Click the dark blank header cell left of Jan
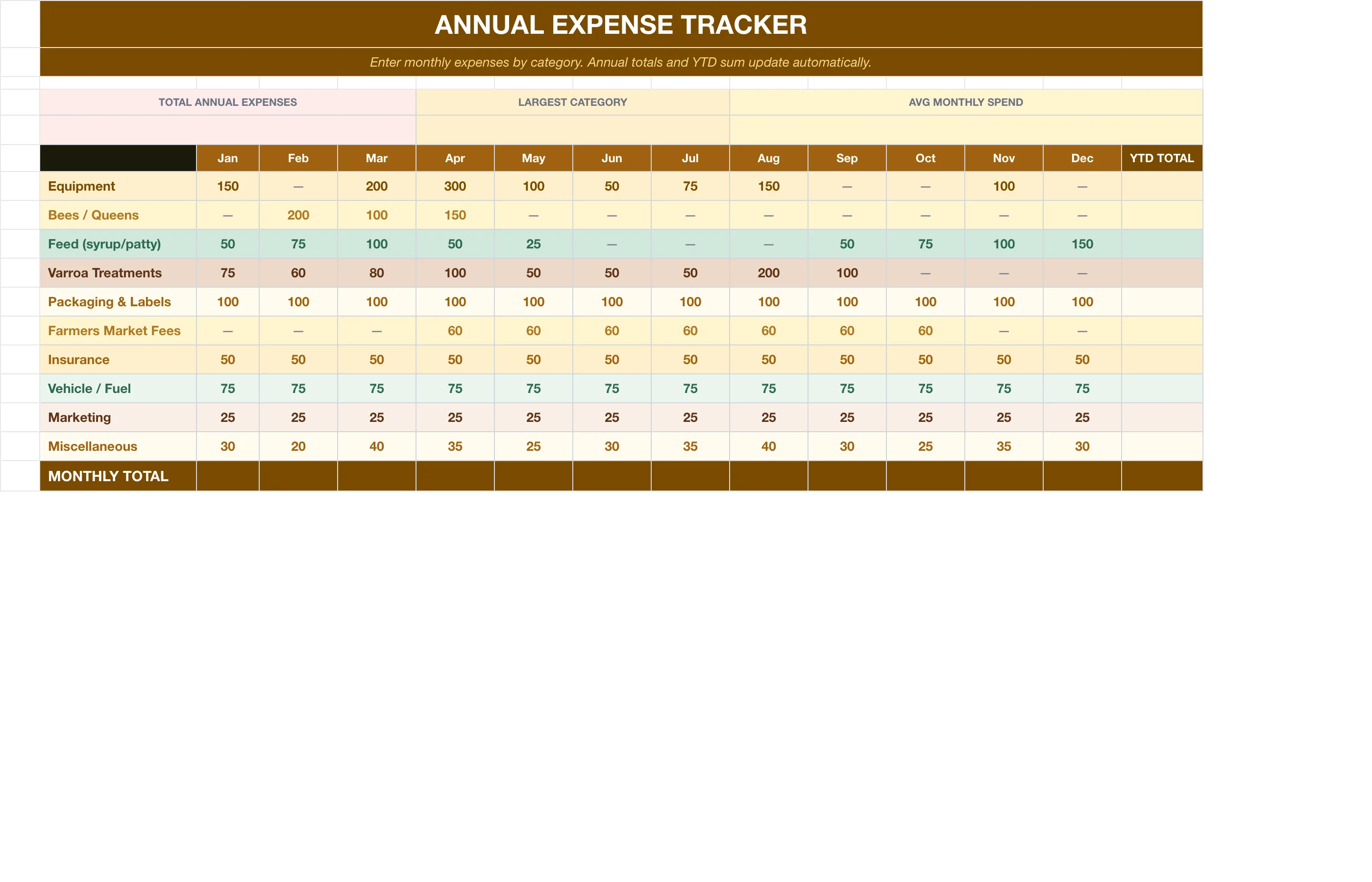1372x882 pixels. click(118, 158)
